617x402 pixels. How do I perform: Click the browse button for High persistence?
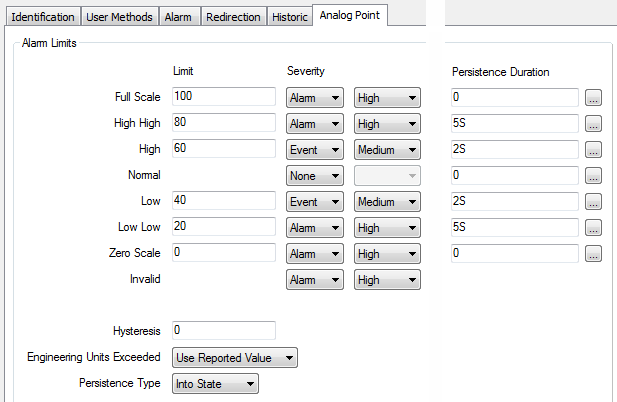pyautogui.click(x=593, y=150)
